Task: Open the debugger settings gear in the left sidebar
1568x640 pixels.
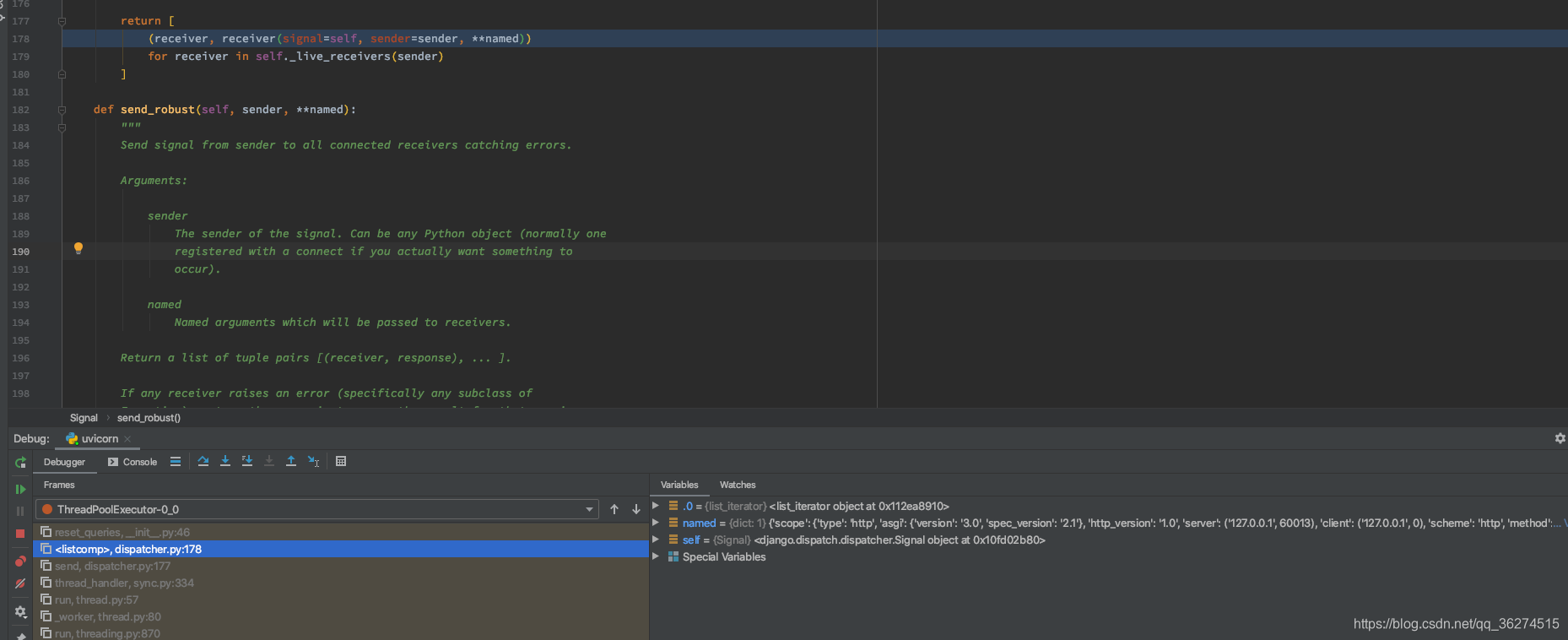Action: (20, 611)
